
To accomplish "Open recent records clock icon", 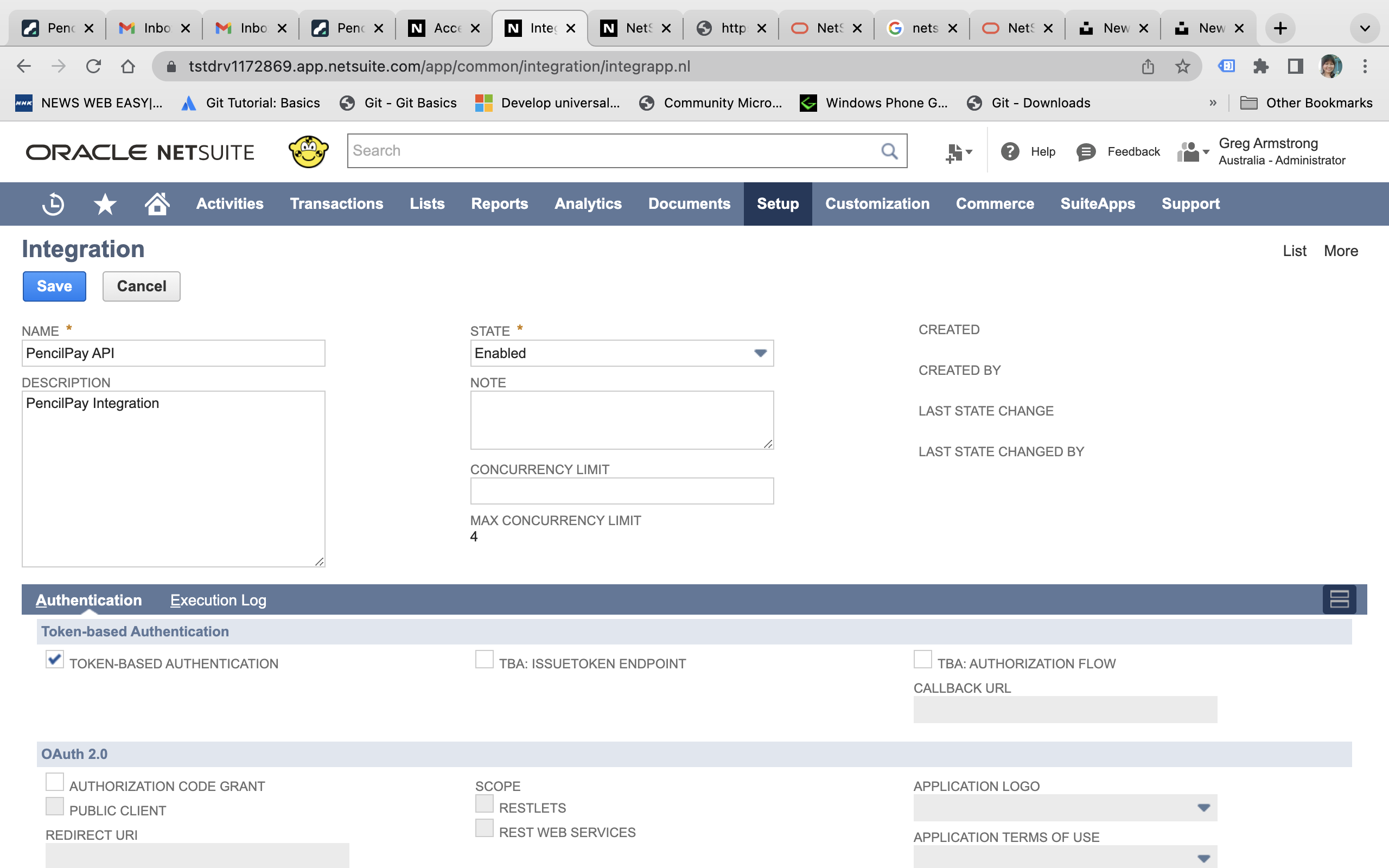I will point(53,204).
